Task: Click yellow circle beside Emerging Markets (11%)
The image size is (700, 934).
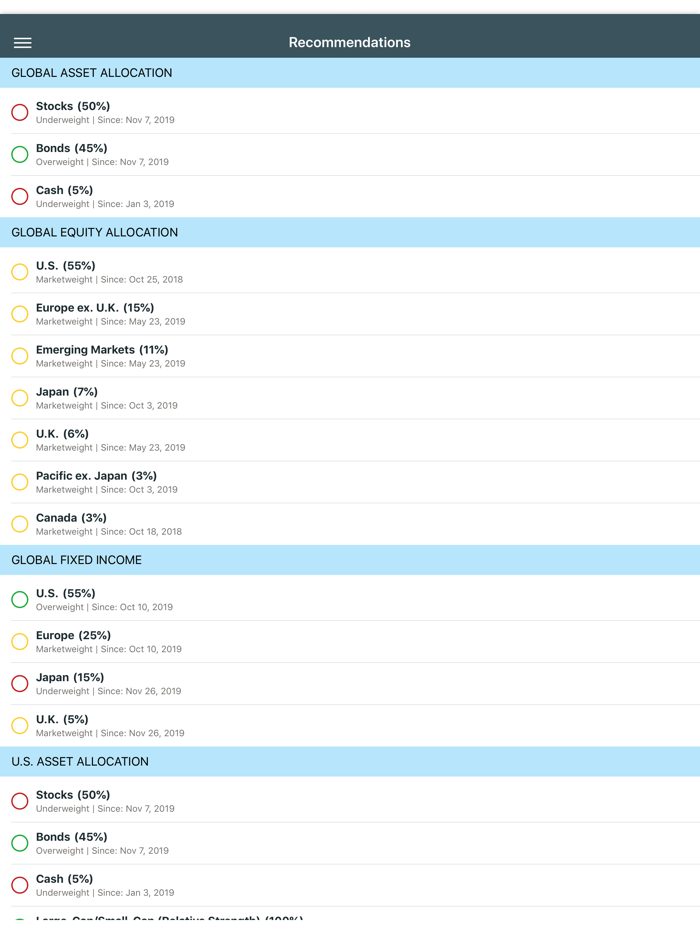Action: click(x=20, y=356)
